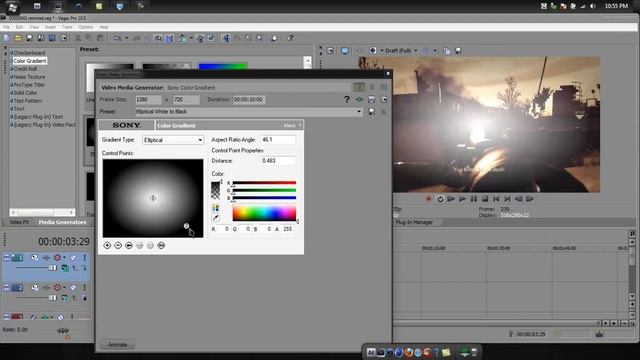Save the preset with disk icon
The width and height of the screenshot is (640, 360).
[371, 111]
